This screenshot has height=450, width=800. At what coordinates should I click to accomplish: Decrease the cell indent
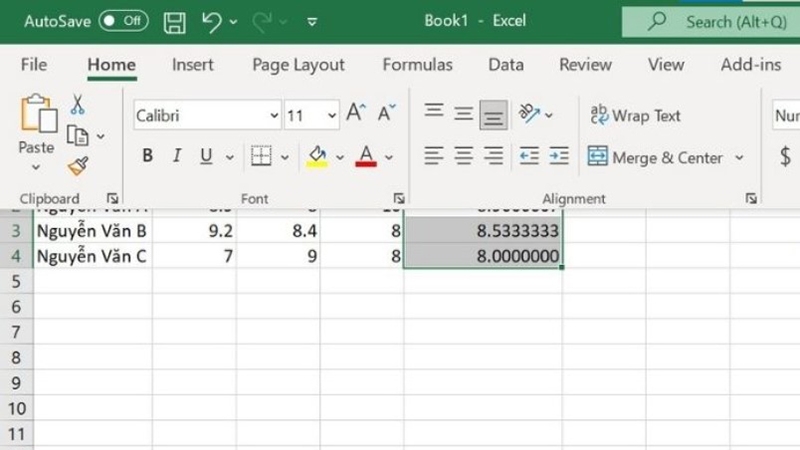[529, 156]
